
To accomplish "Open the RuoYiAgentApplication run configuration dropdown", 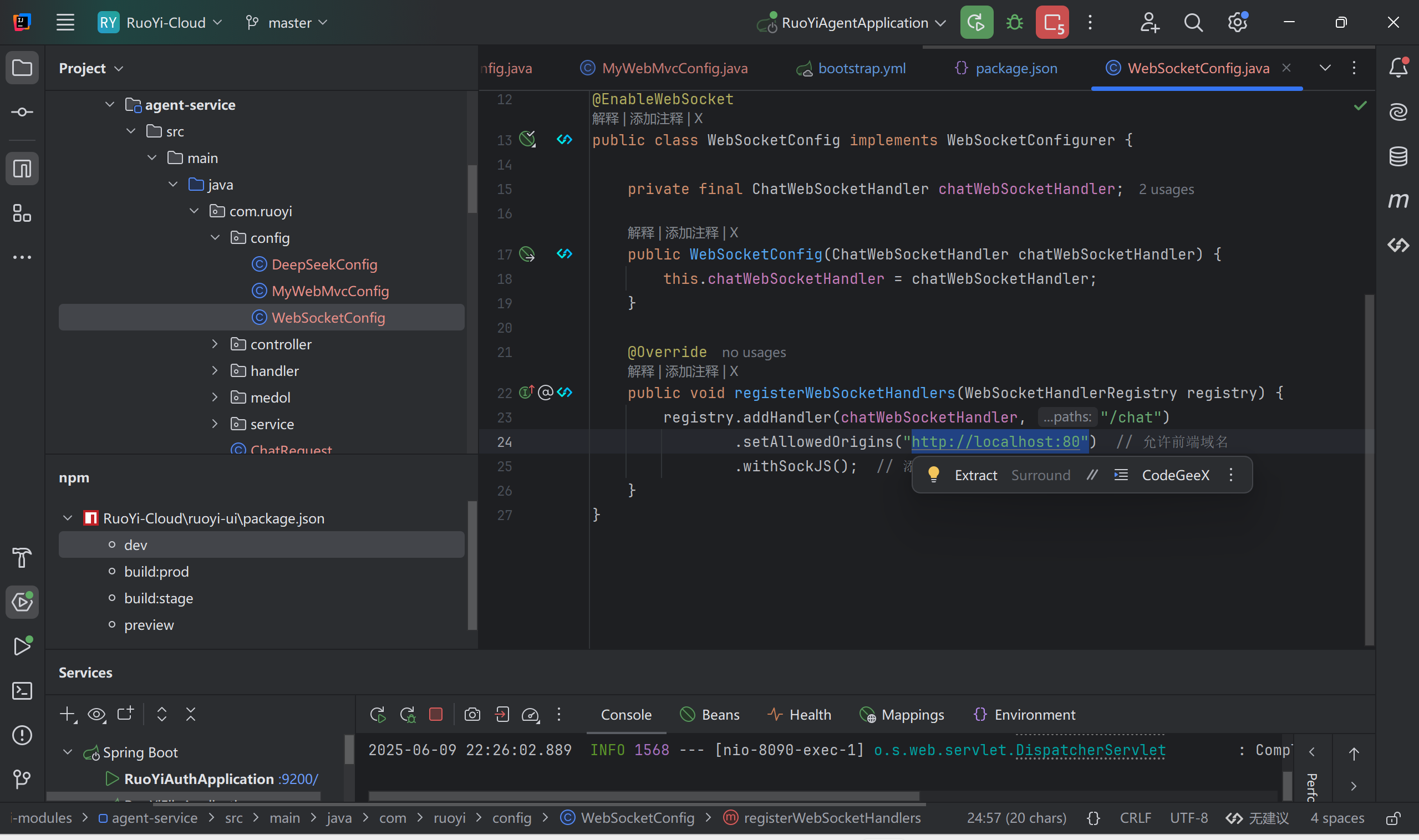I will click(x=855, y=23).
